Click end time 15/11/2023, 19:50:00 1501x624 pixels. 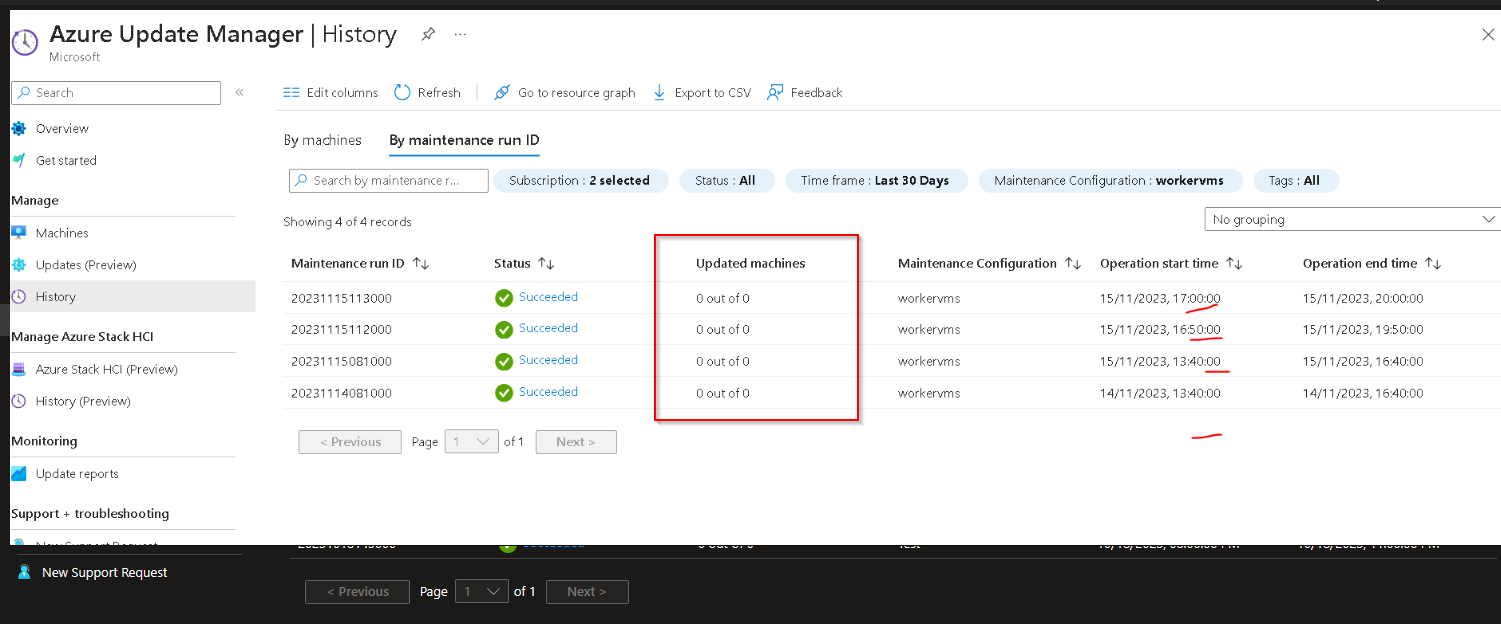1363,330
